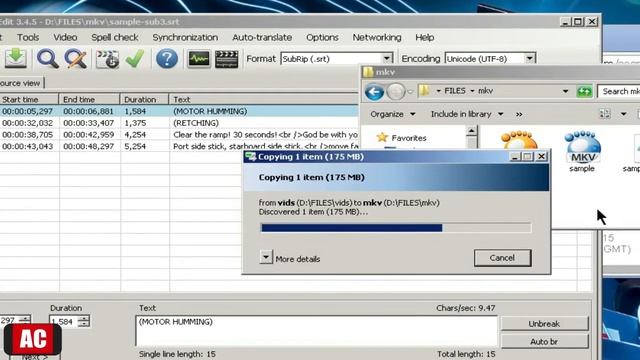Open the Networking menu
The width and height of the screenshot is (640, 360).
coord(377,38)
